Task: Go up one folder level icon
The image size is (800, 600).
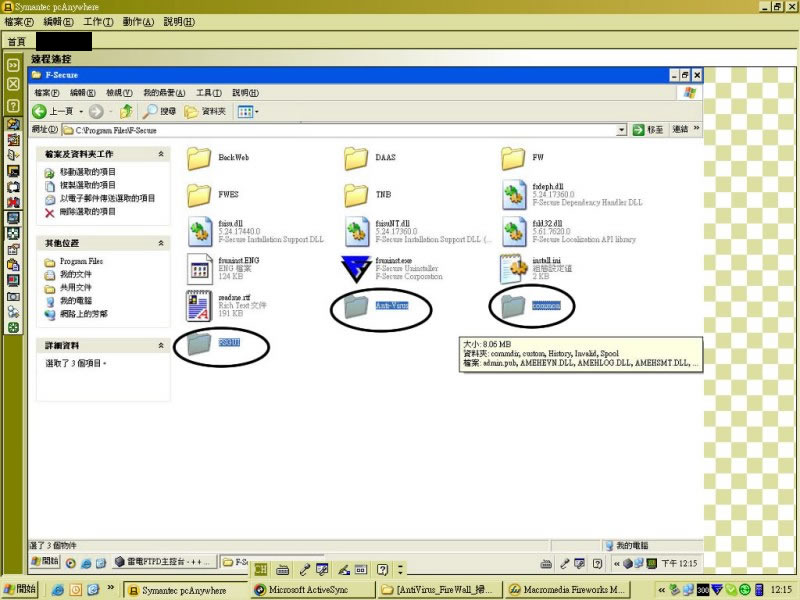Action: (x=126, y=111)
